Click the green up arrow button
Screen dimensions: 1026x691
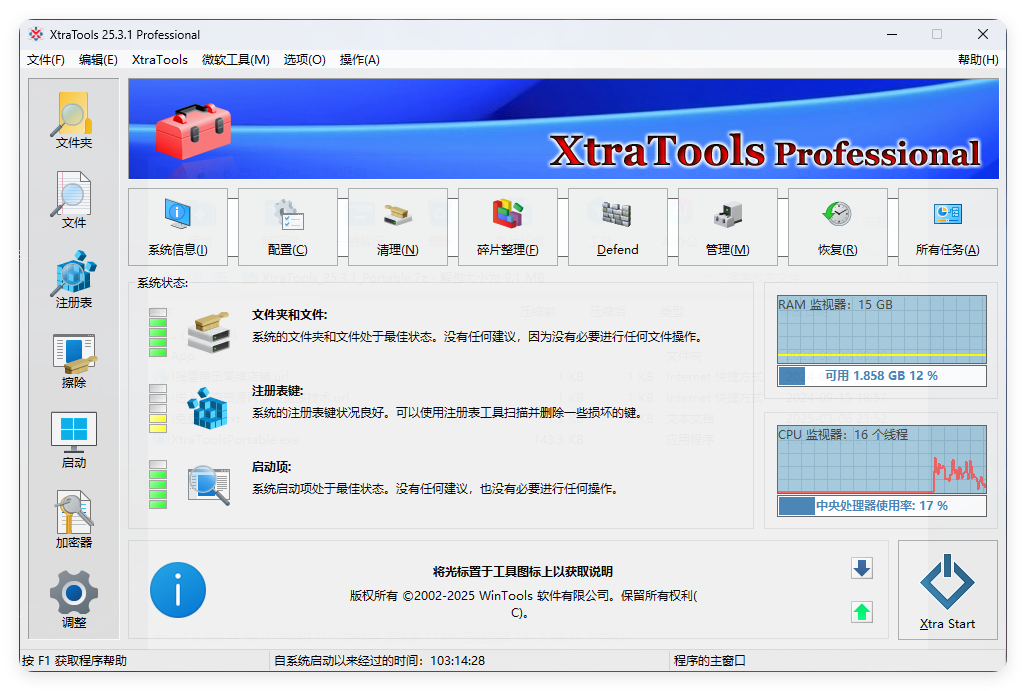[860, 612]
